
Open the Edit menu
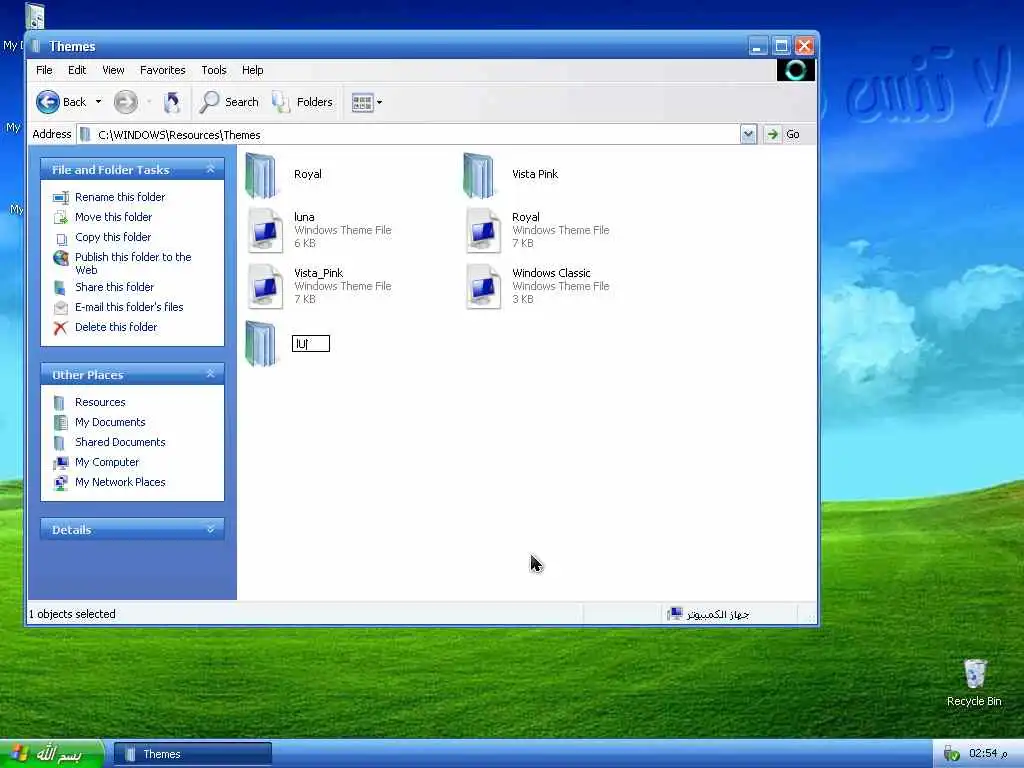click(77, 70)
